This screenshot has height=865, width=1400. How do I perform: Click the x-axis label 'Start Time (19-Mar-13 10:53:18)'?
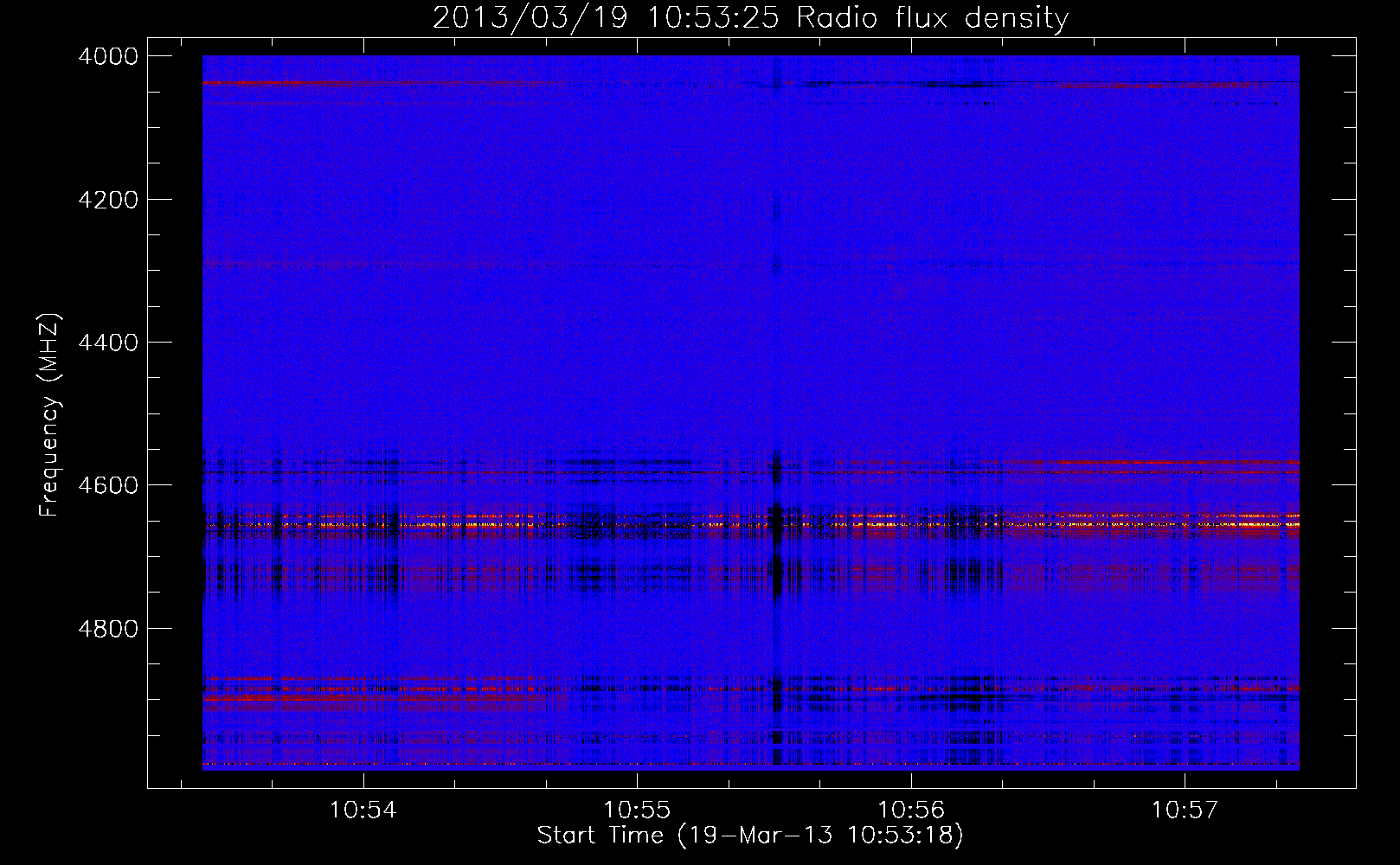tap(750, 836)
